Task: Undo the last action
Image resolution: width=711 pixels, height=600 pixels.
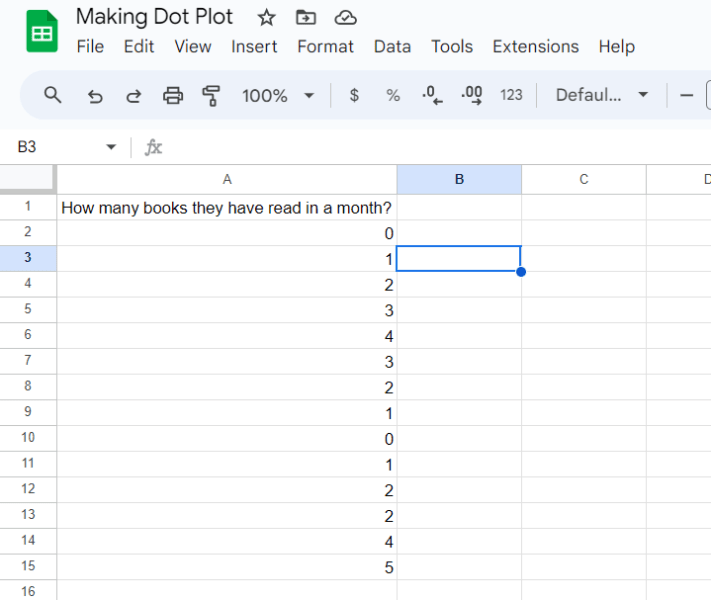Action: pyautogui.click(x=95, y=95)
